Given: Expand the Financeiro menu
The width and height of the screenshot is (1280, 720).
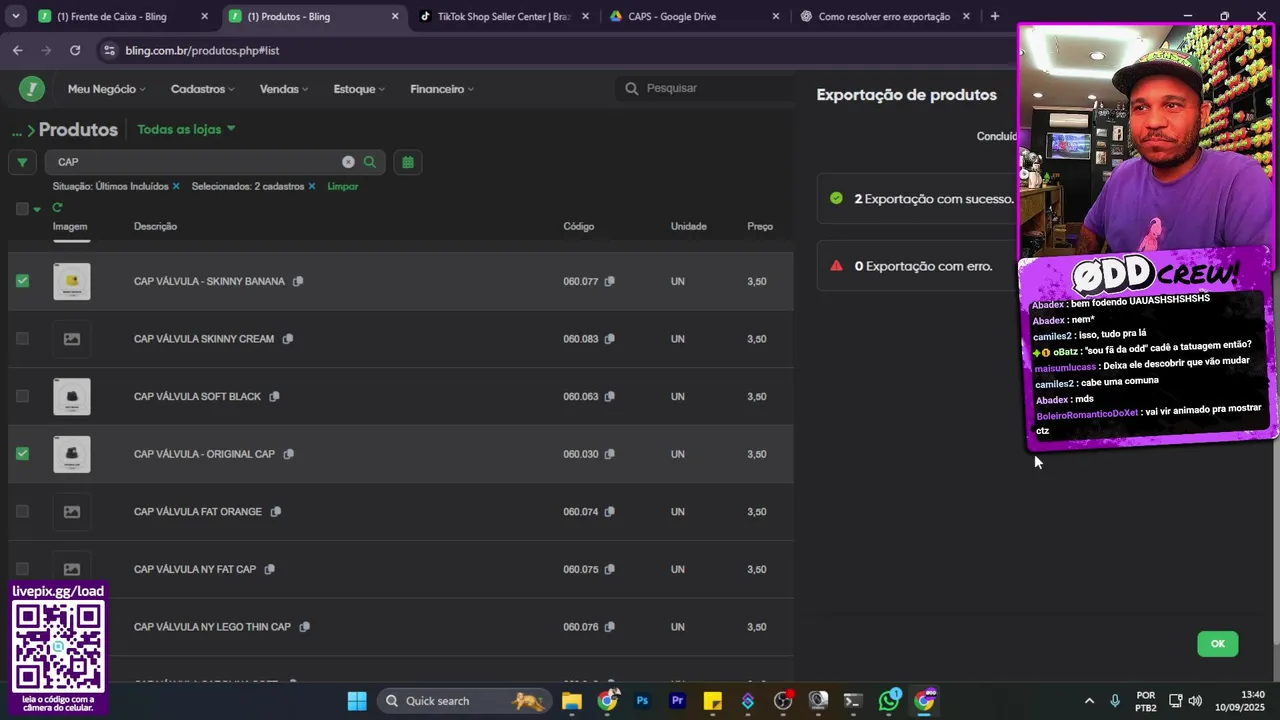Looking at the screenshot, I should [x=442, y=89].
